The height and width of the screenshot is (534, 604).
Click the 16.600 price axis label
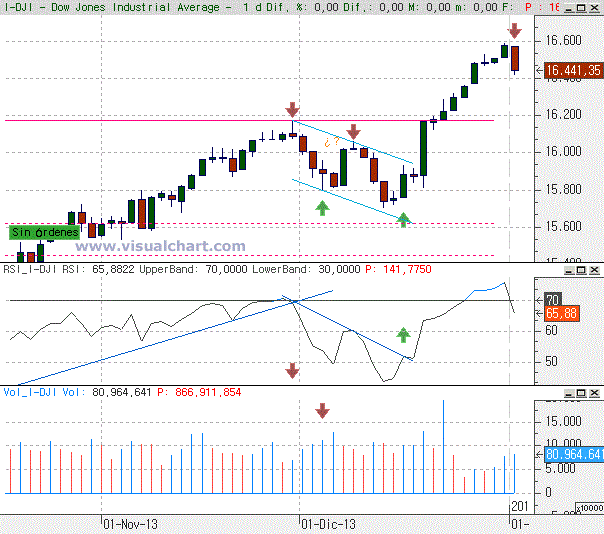point(564,40)
